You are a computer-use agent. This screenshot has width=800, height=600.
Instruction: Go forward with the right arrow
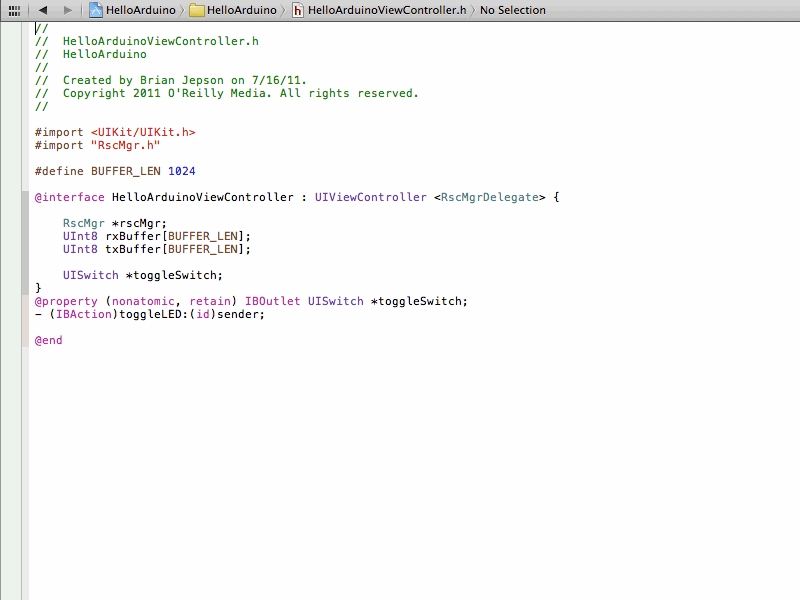point(67,10)
